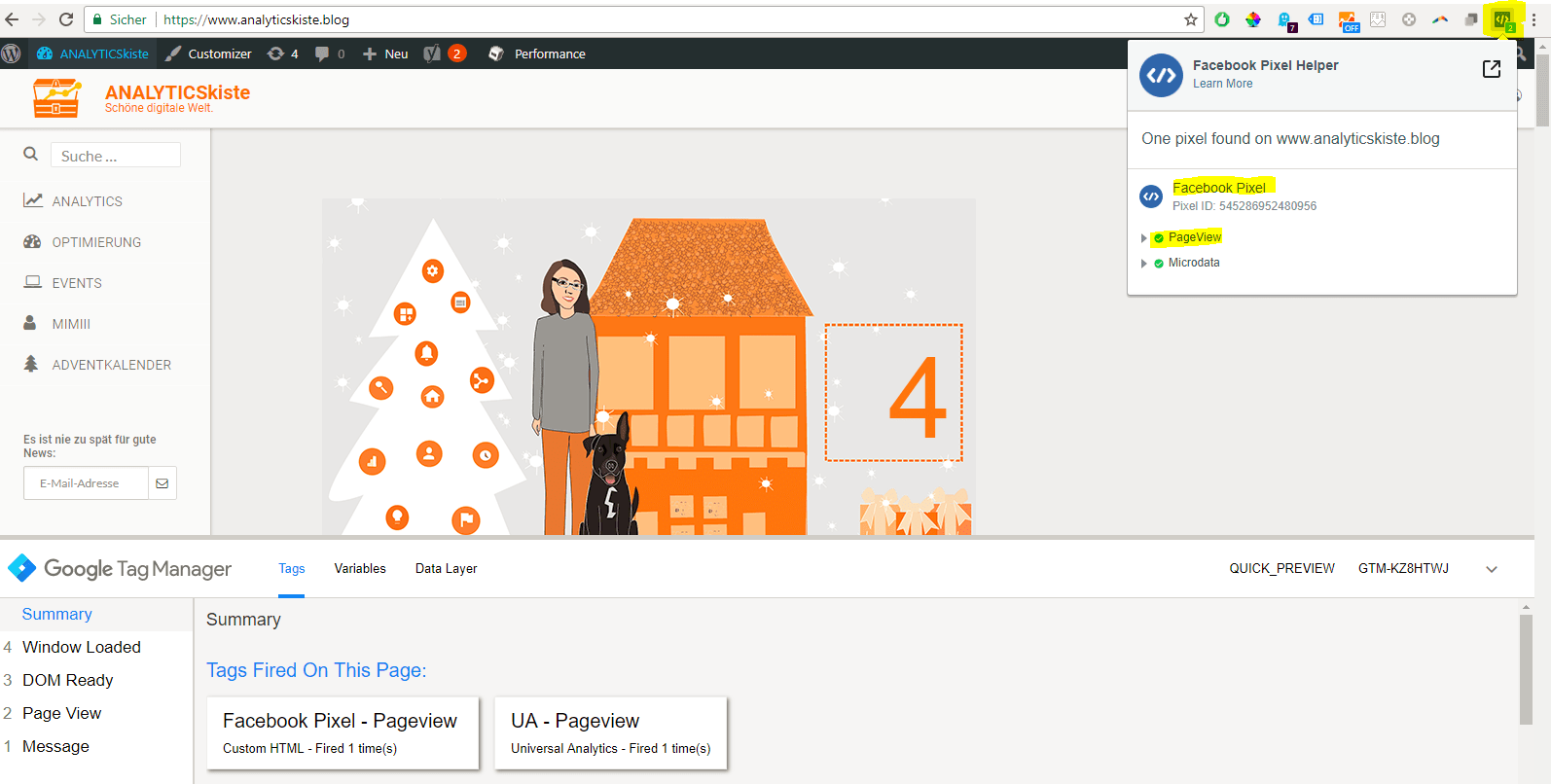Switch to the Variables tab
Screen dimensions: 1551x784
(360, 569)
